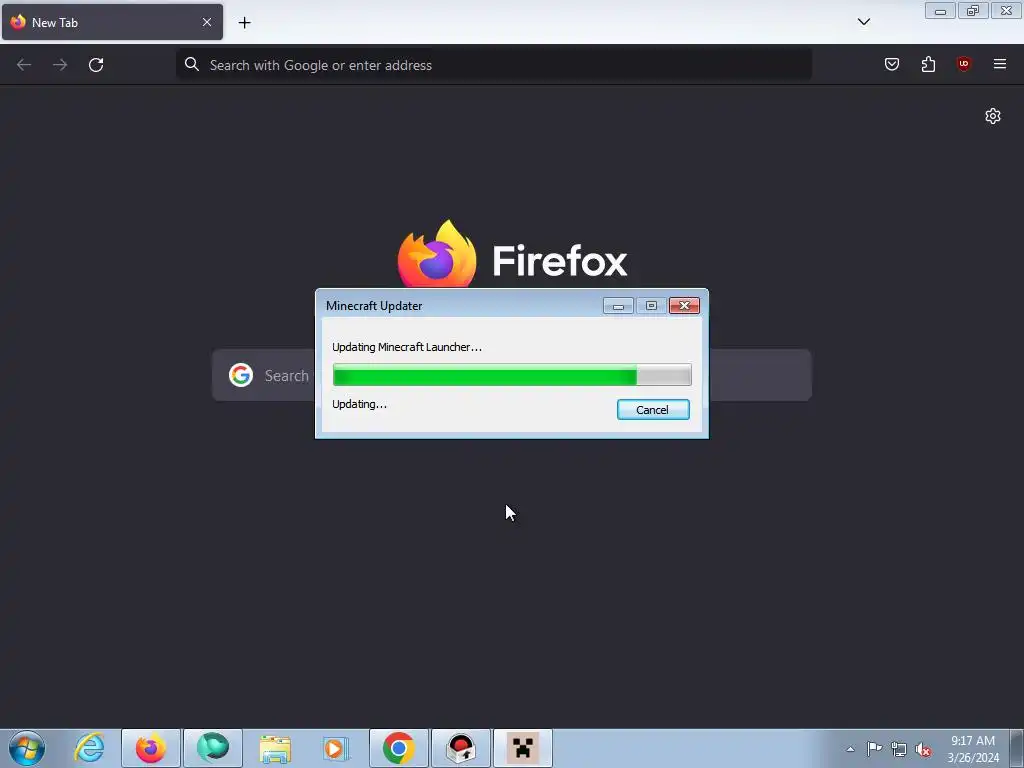Open the teal globe browser on taskbar
The width and height of the screenshot is (1024, 768).
(x=213, y=748)
